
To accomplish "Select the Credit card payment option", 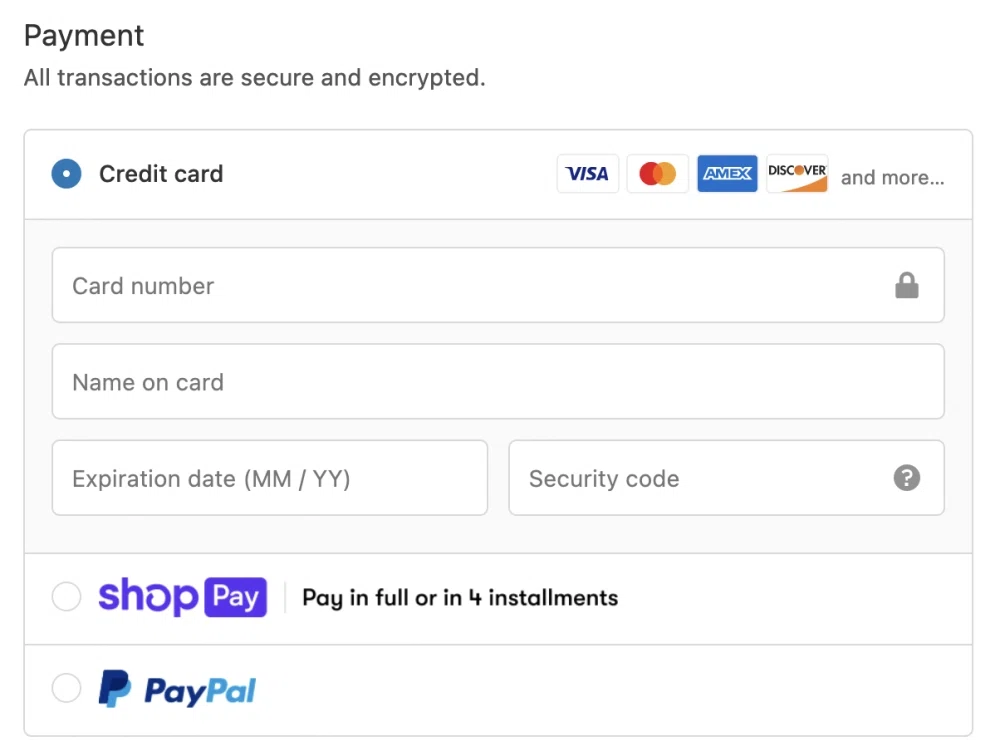I will pyautogui.click(x=66, y=173).
